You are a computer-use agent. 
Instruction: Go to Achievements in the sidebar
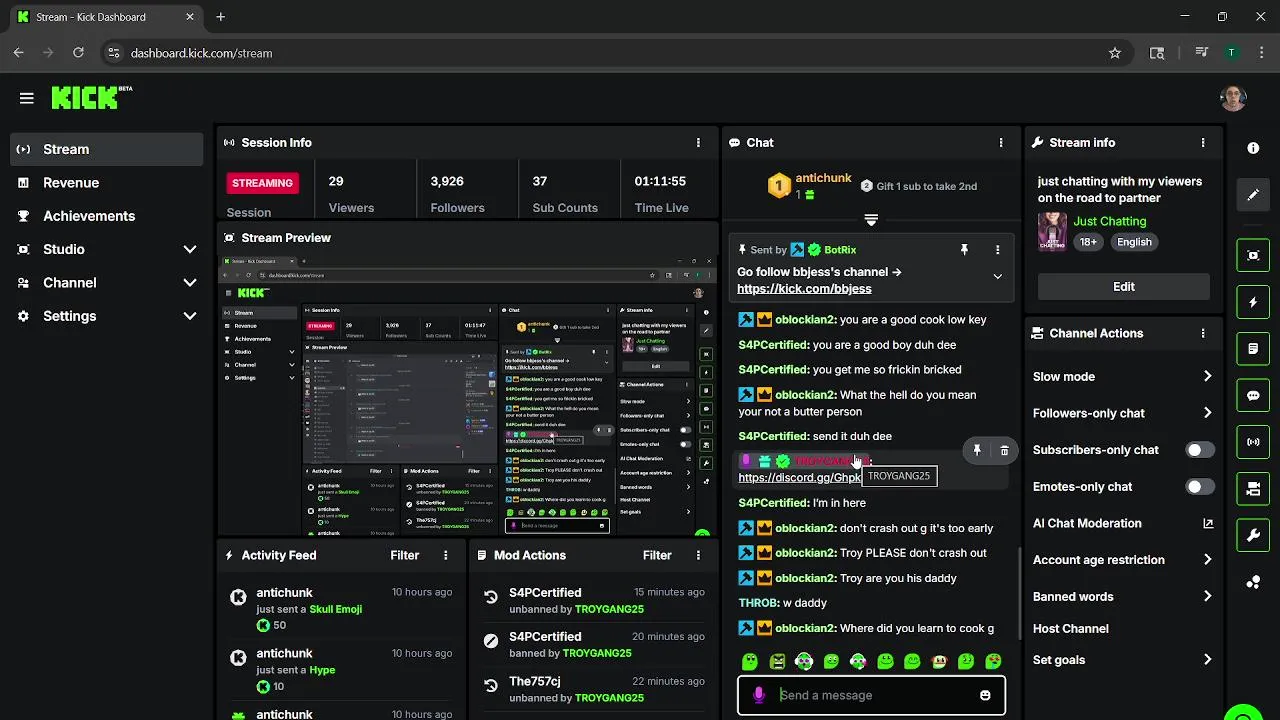(x=107, y=216)
